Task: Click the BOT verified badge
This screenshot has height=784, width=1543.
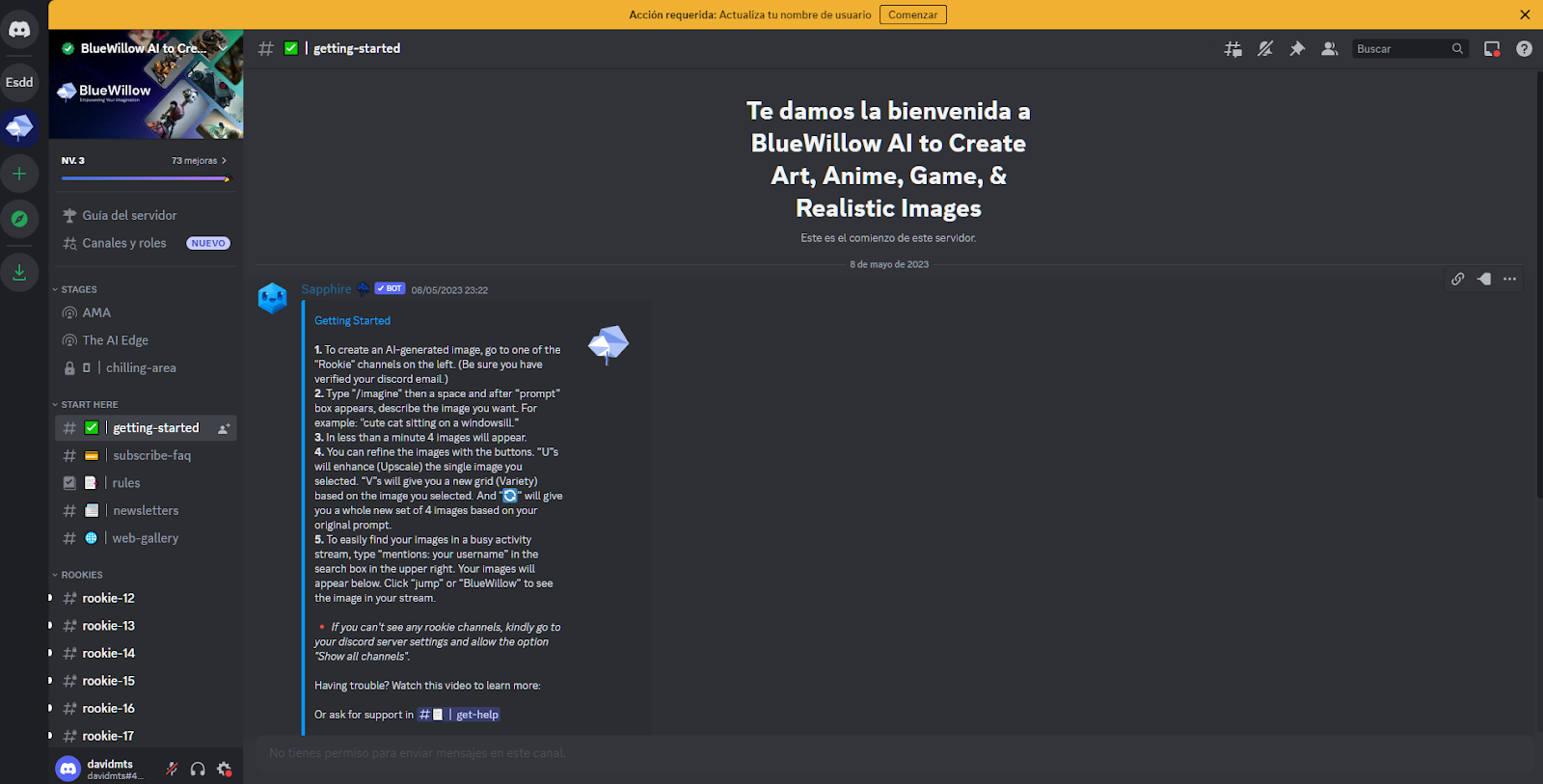Action: [x=390, y=288]
